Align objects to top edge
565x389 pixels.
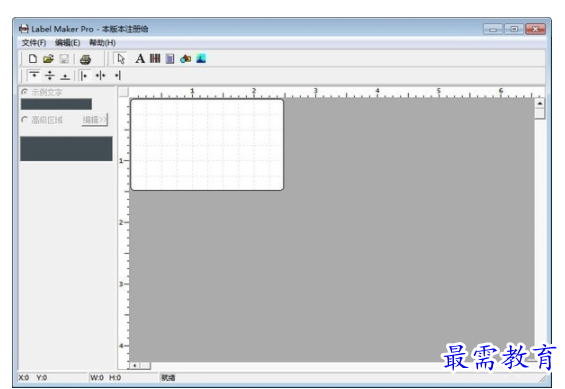[x=34, y=75]
